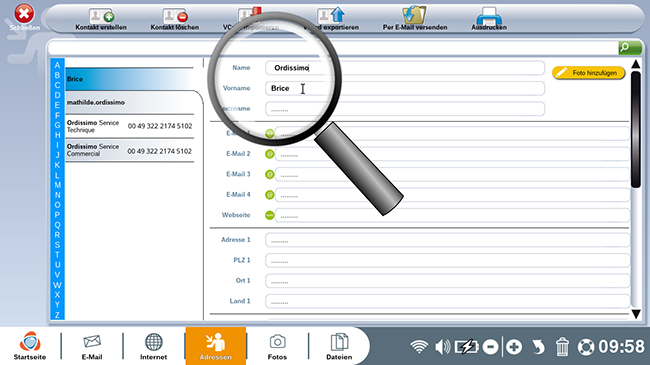The width and height of the screenshot is (650, 365).
Task: Click the Name input field
Action: 405,68
